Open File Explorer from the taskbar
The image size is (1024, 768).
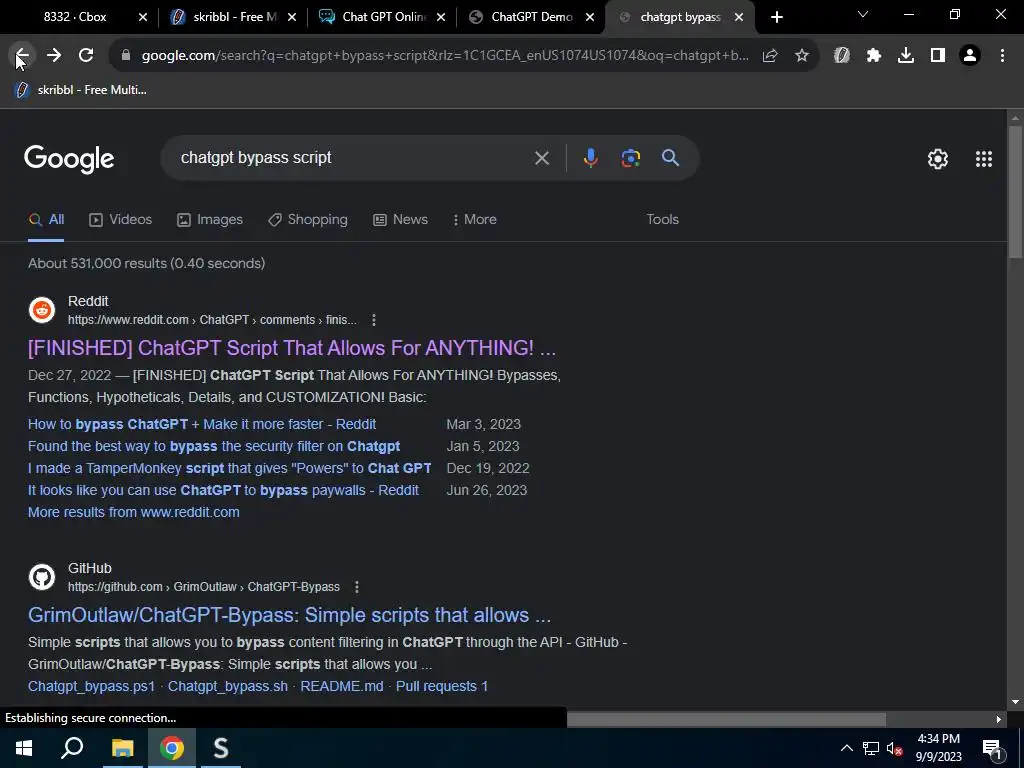[122, 748]
